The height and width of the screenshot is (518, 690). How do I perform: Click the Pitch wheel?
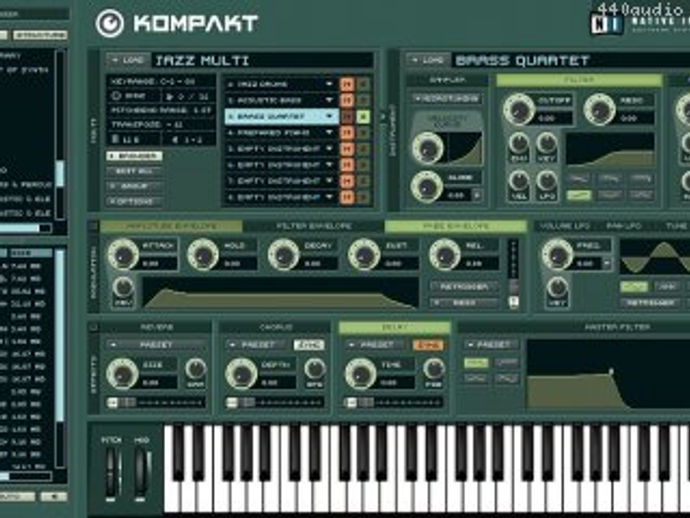[x=112, y=474]
